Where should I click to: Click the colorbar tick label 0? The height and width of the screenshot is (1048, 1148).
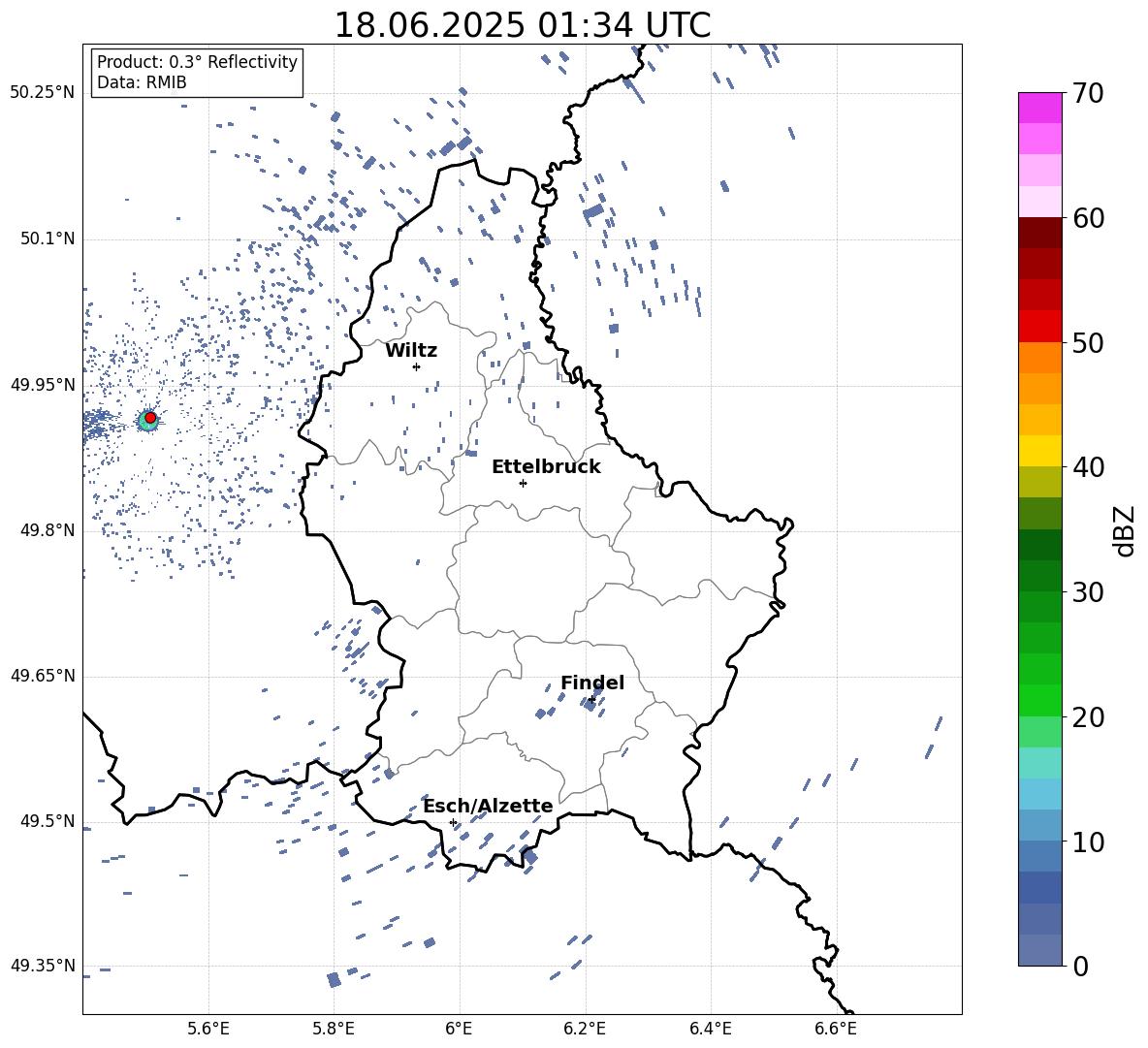coord(1080,966)
